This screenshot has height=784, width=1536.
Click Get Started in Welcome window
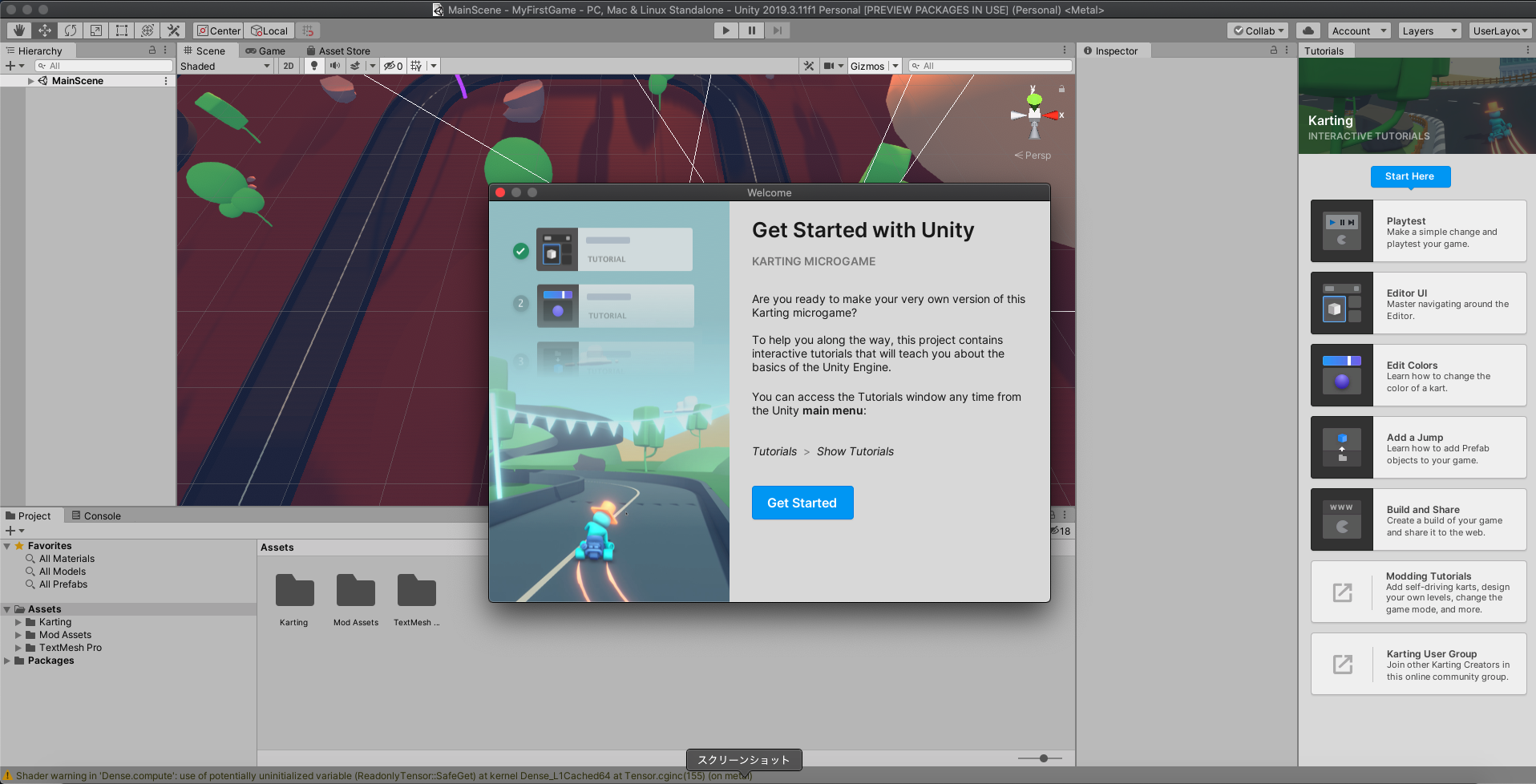pos(802,503)
